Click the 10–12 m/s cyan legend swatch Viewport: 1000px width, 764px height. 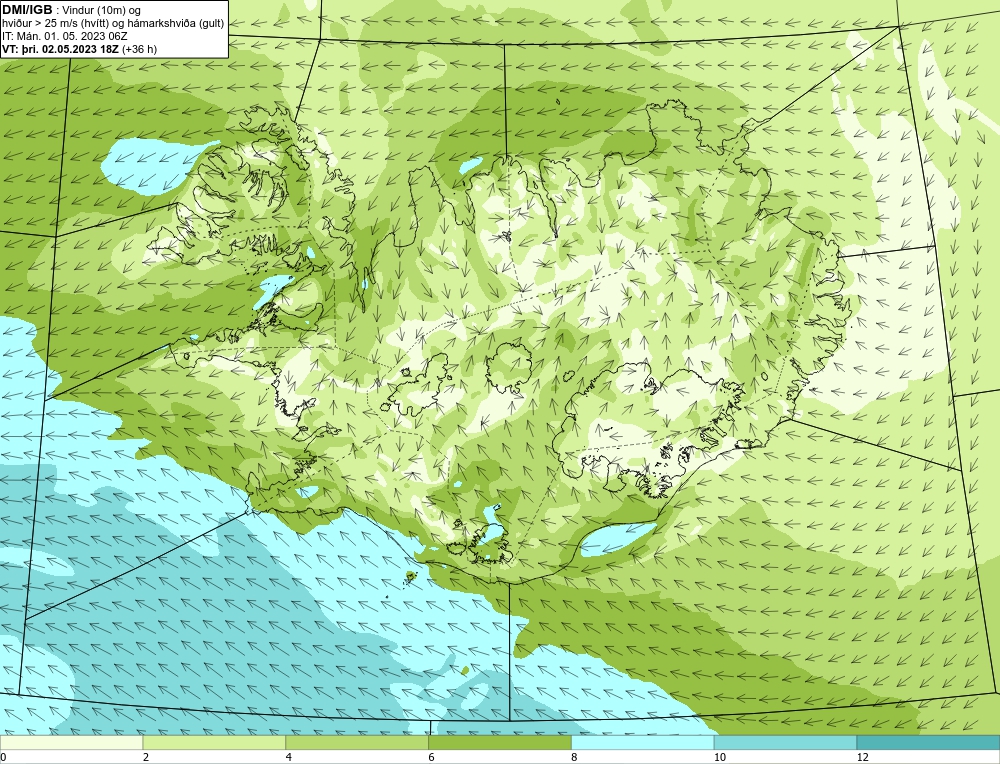click(x=786, y=742)
